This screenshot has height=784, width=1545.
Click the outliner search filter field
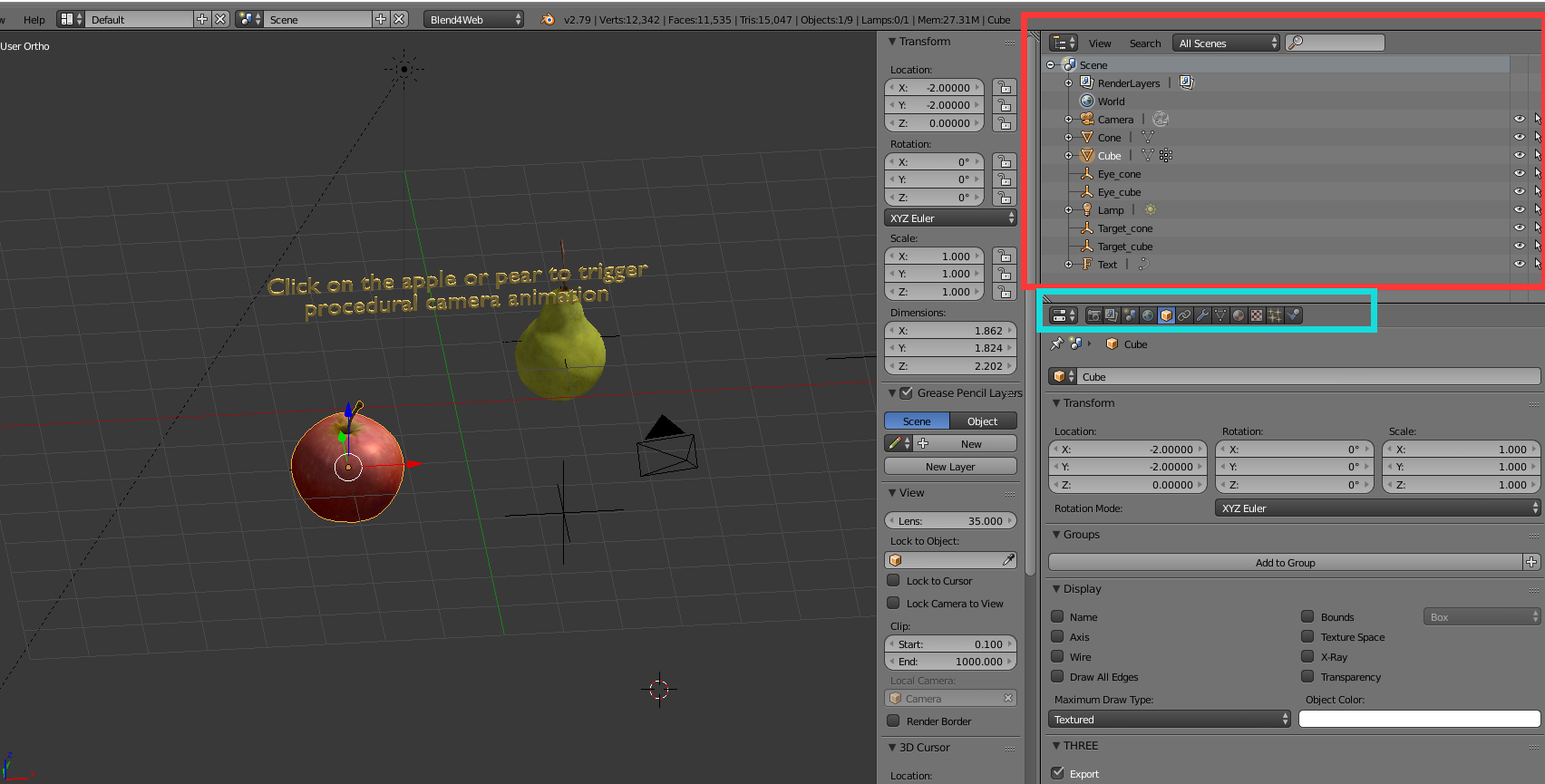[x=1335, y=43]
